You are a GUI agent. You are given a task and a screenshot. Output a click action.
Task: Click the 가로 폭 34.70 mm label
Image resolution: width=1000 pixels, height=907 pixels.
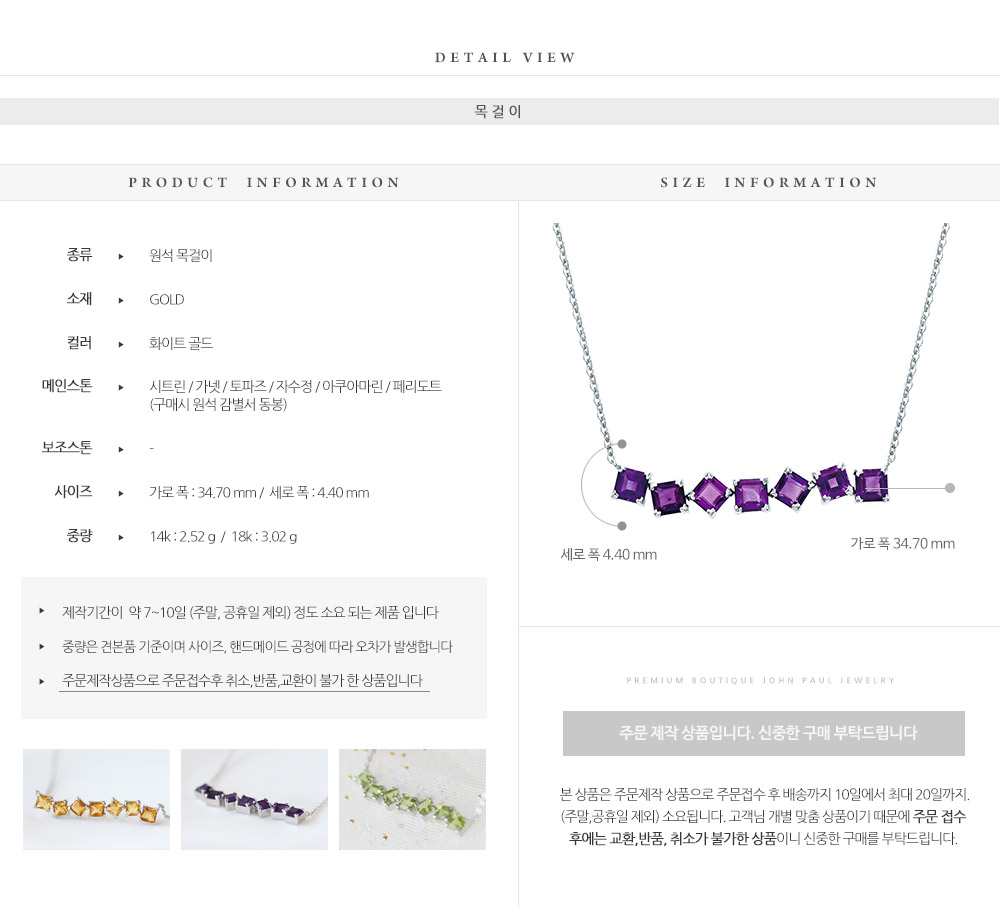(x=902, y=543)
